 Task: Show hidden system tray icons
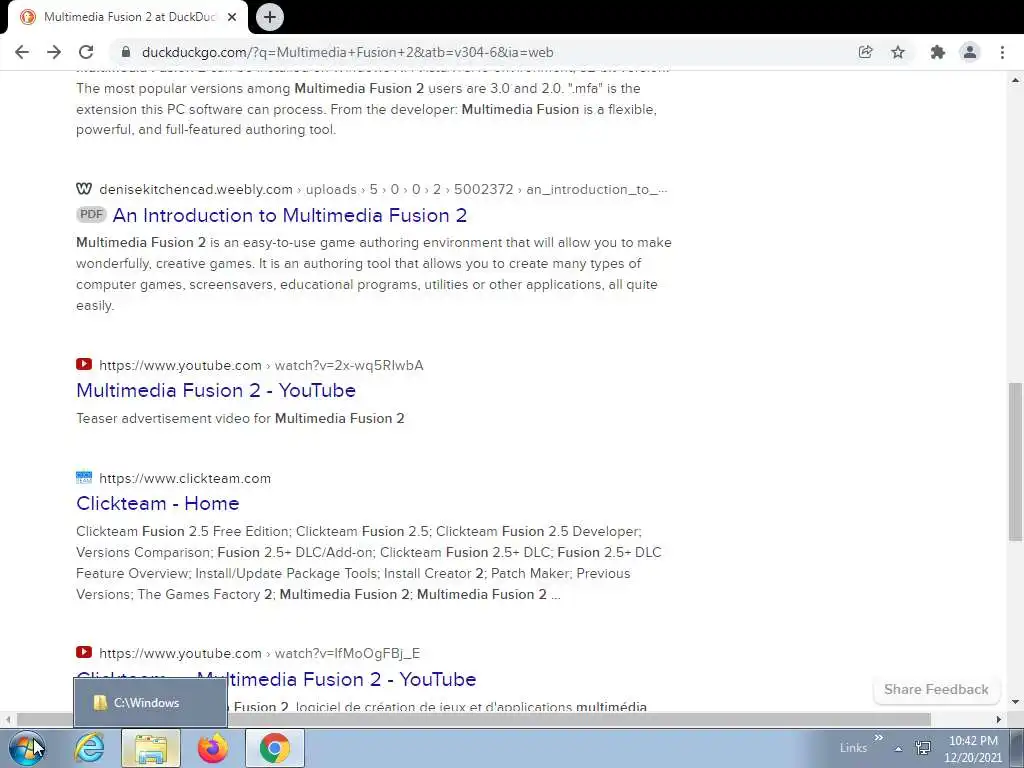coord(899,749)
